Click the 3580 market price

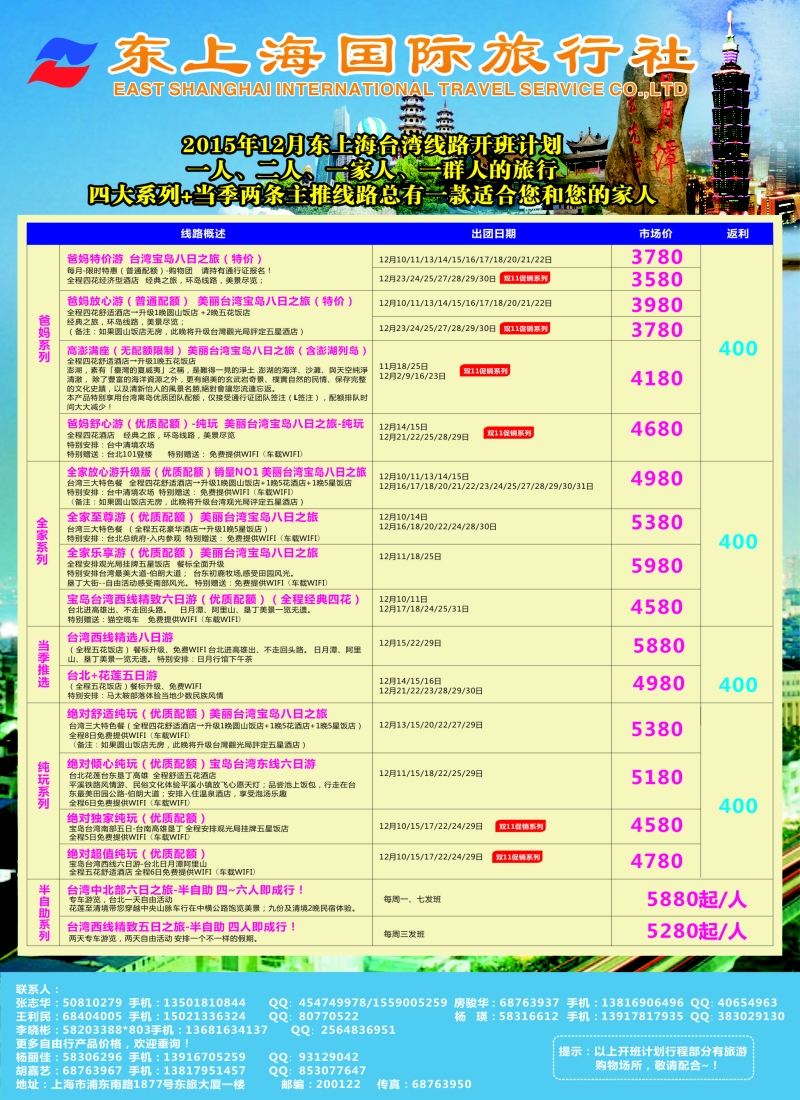pyautogui.click(x=657, y=279)
